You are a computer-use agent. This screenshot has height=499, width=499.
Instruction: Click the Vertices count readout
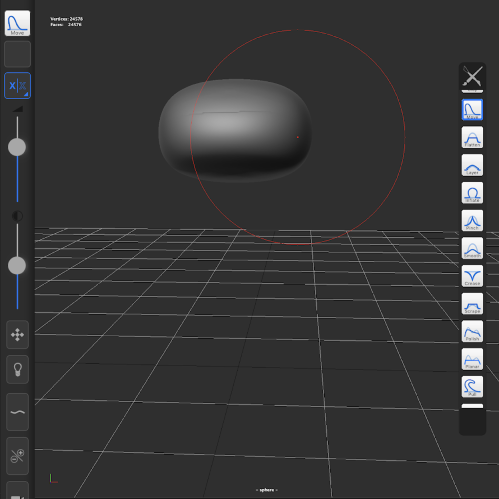pyautogui.click(x=66, y=19)
